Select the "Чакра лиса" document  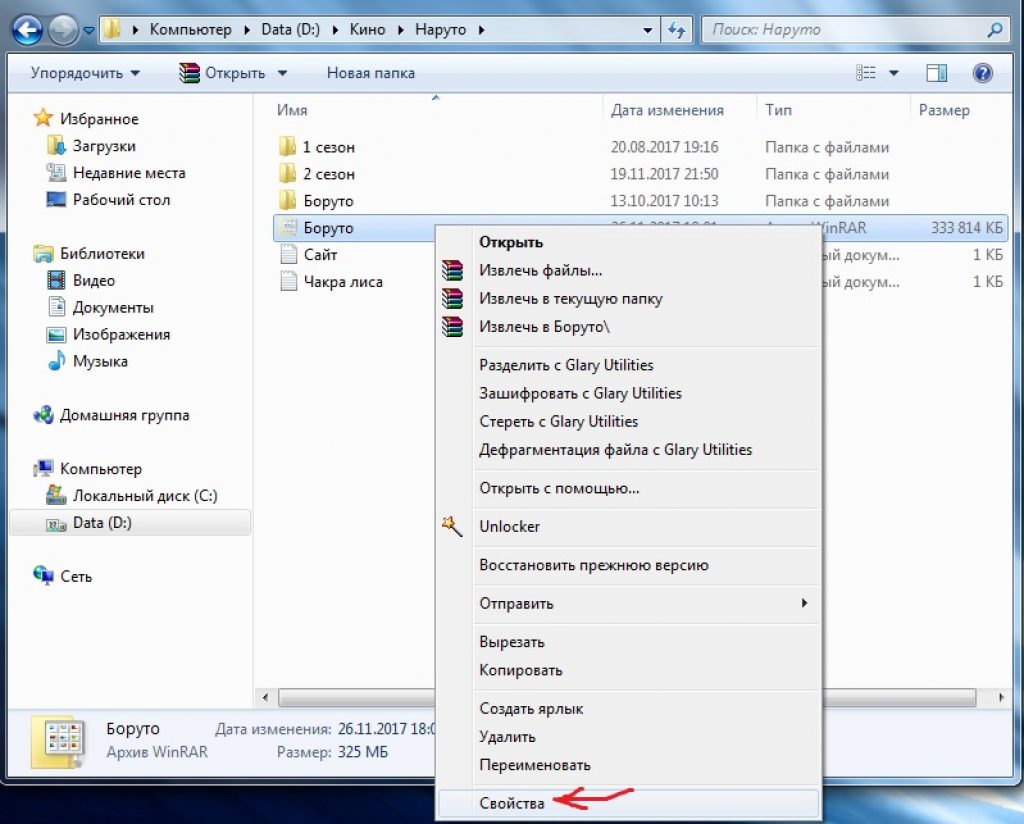click(331, 281)
